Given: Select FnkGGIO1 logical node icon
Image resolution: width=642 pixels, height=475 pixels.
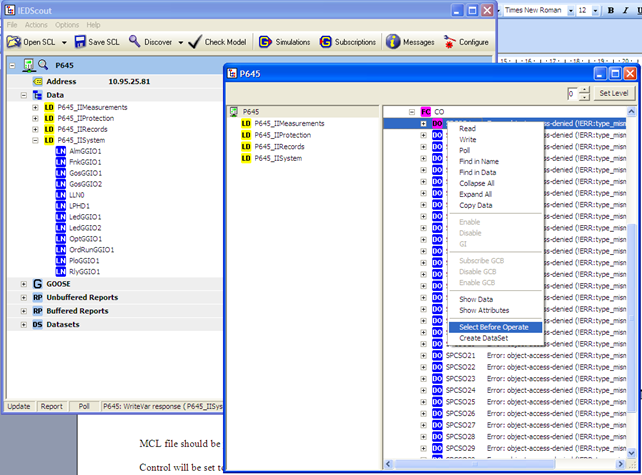Looking at the screenshot, I should pos(61,162).
